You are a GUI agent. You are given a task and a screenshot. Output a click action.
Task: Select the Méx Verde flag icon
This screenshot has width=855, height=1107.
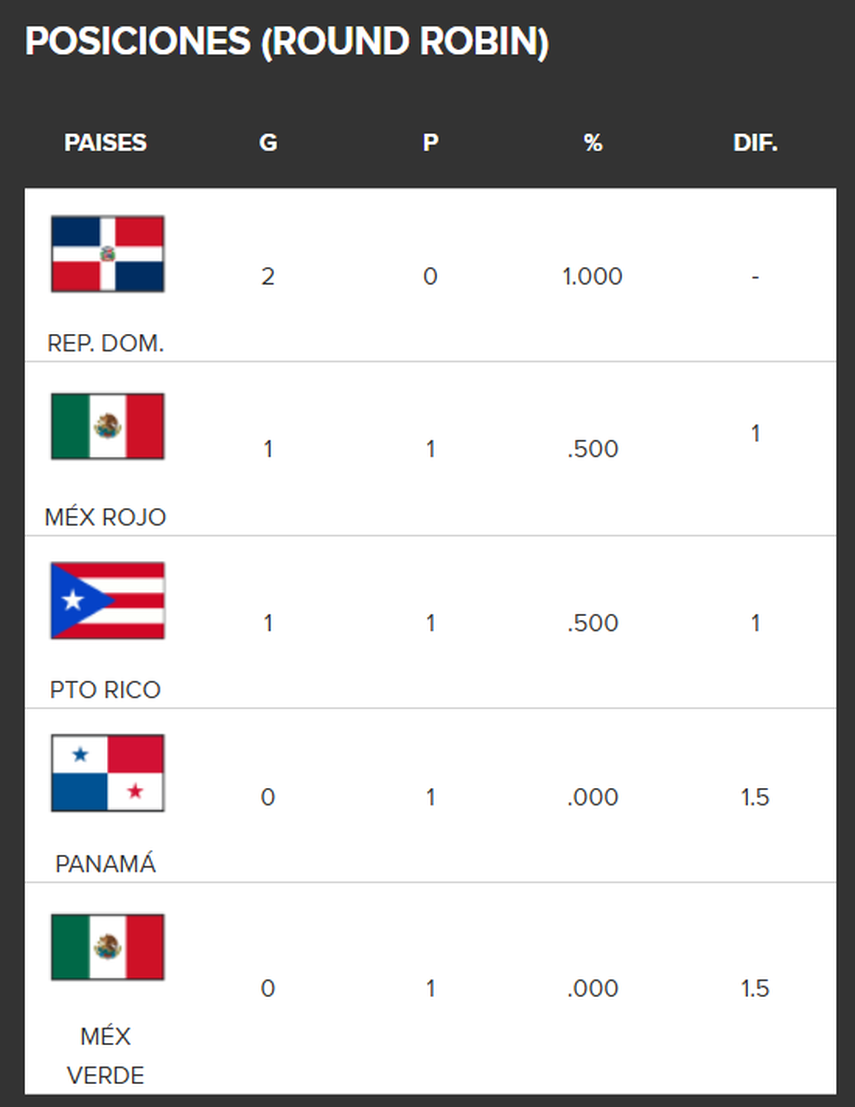tap(107, 946)
